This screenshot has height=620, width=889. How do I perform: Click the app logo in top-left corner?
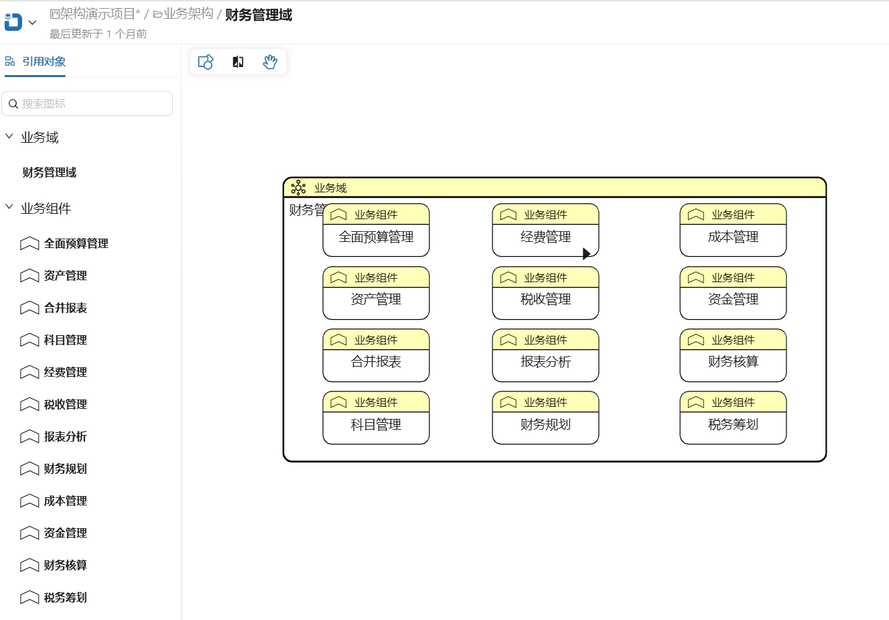click(13, 22)
